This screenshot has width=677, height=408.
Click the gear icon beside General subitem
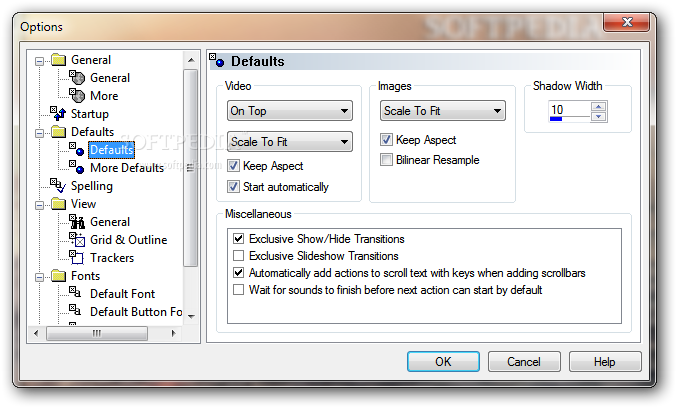pos(77,78)
